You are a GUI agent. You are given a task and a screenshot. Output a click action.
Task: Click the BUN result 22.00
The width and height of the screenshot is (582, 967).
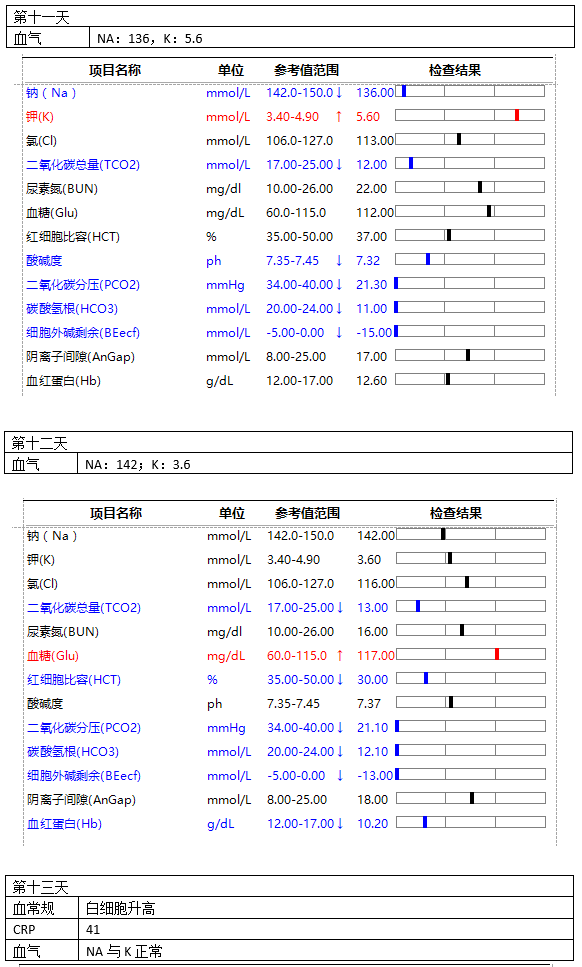372,189
